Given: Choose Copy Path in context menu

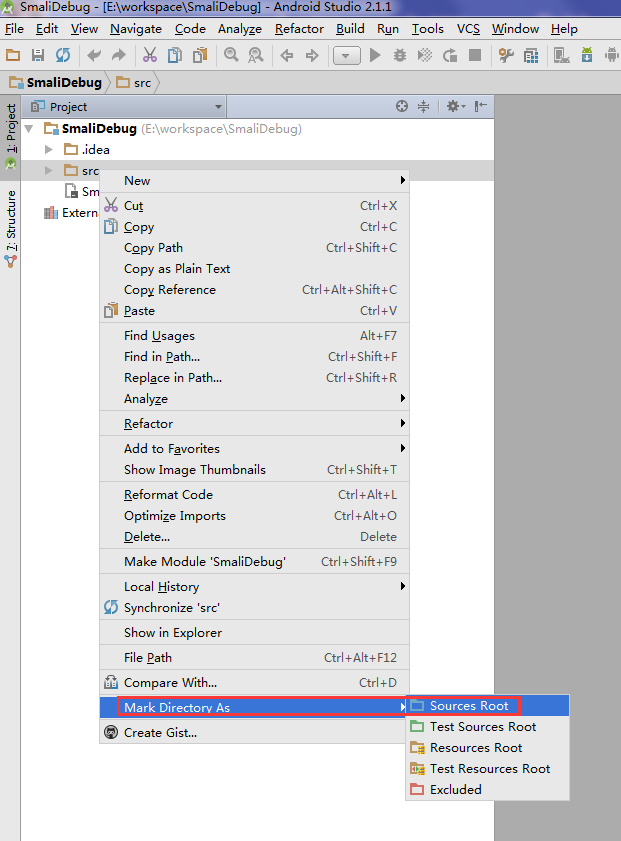Looking at the screenshot, I should 254,248.
